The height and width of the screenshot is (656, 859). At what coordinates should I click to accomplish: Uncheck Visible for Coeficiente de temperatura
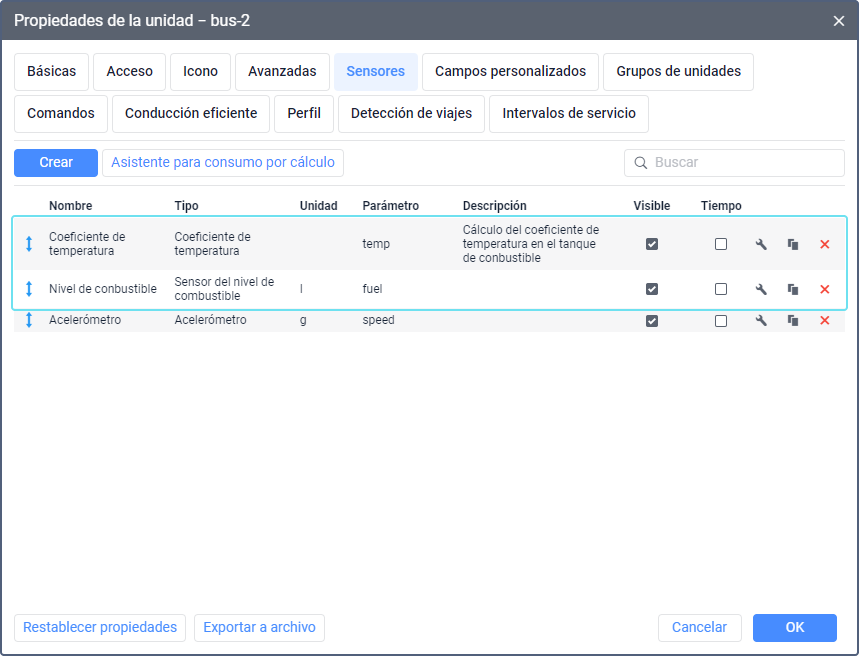pyautogui.click(x=652, y=244)
